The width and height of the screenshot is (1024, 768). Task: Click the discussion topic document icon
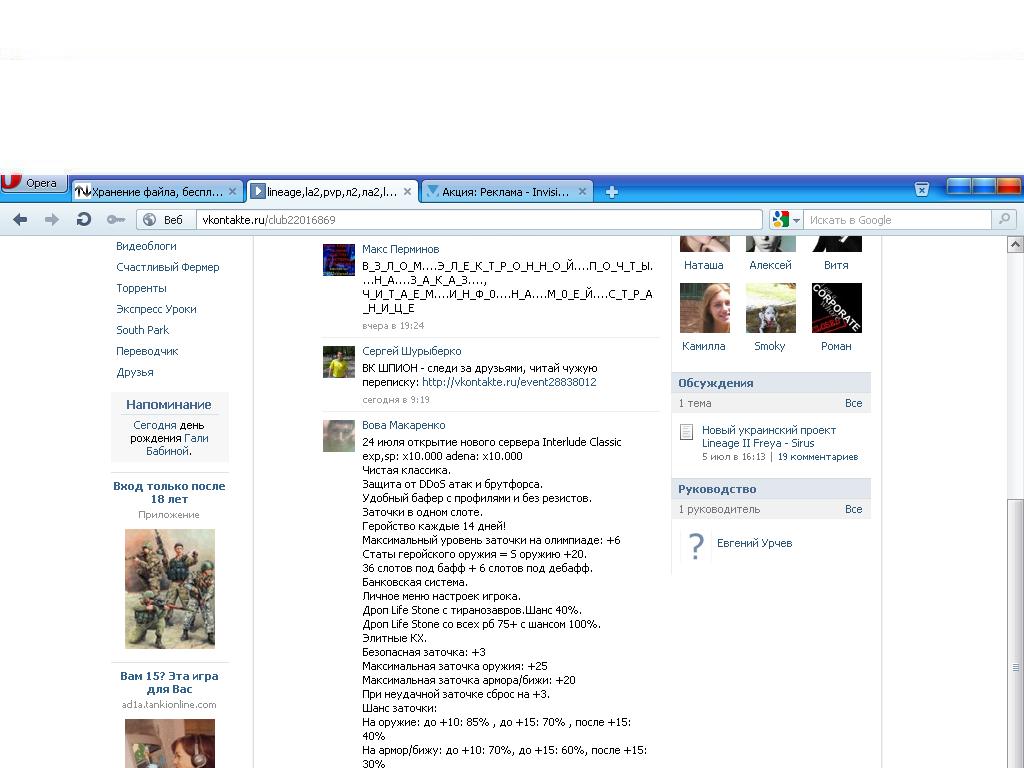click(x=686, y=432)
